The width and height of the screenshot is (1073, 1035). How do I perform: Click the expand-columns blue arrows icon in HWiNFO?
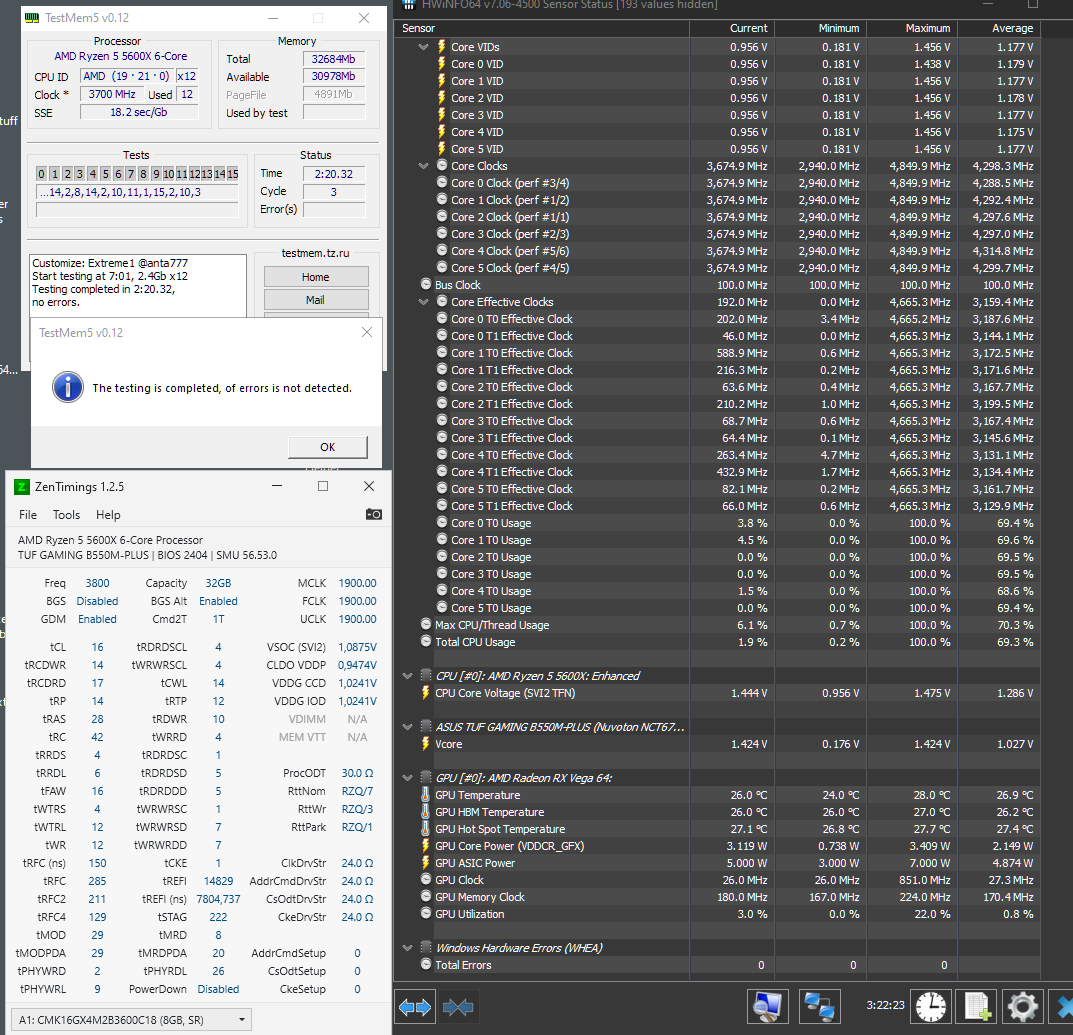tap(415, 1007)
